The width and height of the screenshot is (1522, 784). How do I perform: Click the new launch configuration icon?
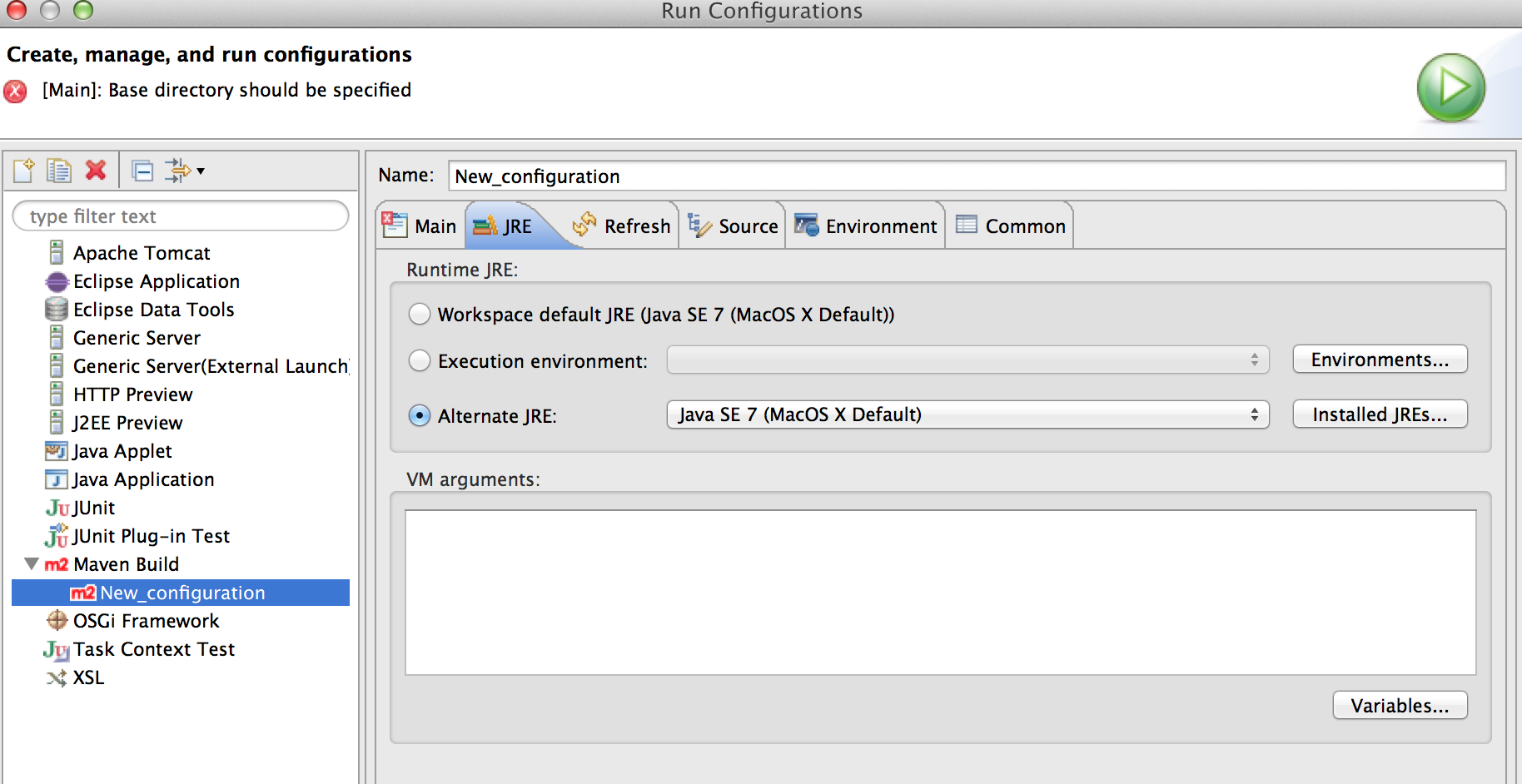click(x=23, y=171)
